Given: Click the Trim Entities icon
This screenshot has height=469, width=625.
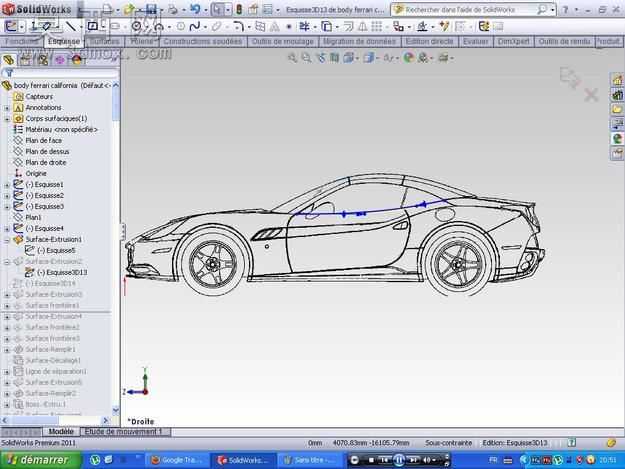Looking at the screenshot, I should 304,27.
